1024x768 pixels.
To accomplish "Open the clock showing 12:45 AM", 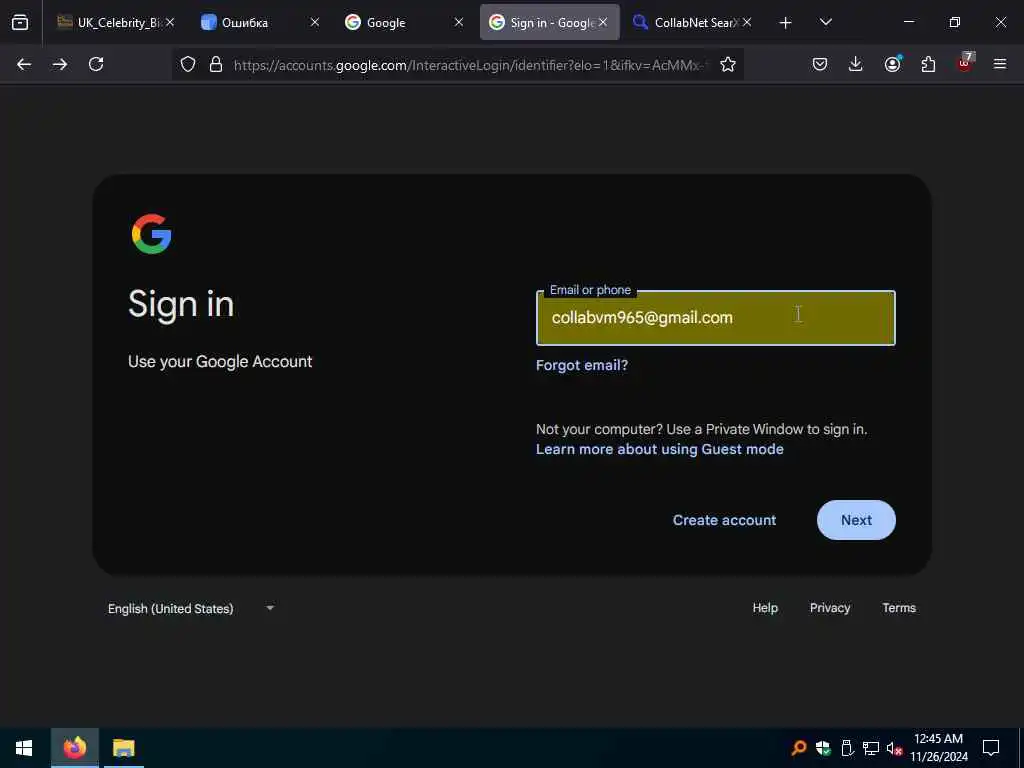I will 939,748.
